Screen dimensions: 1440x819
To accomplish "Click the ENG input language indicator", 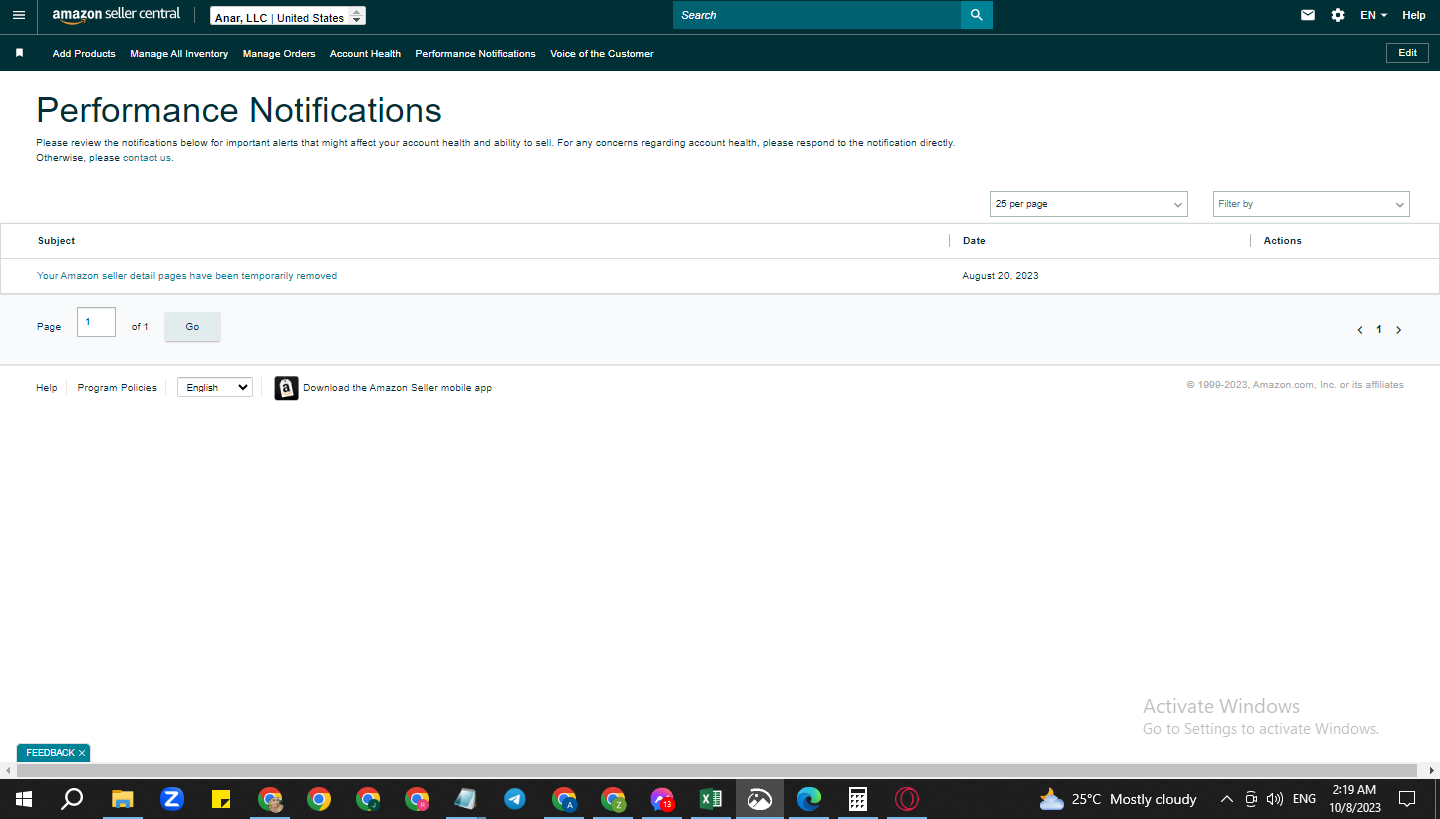I will [1304, 799].
